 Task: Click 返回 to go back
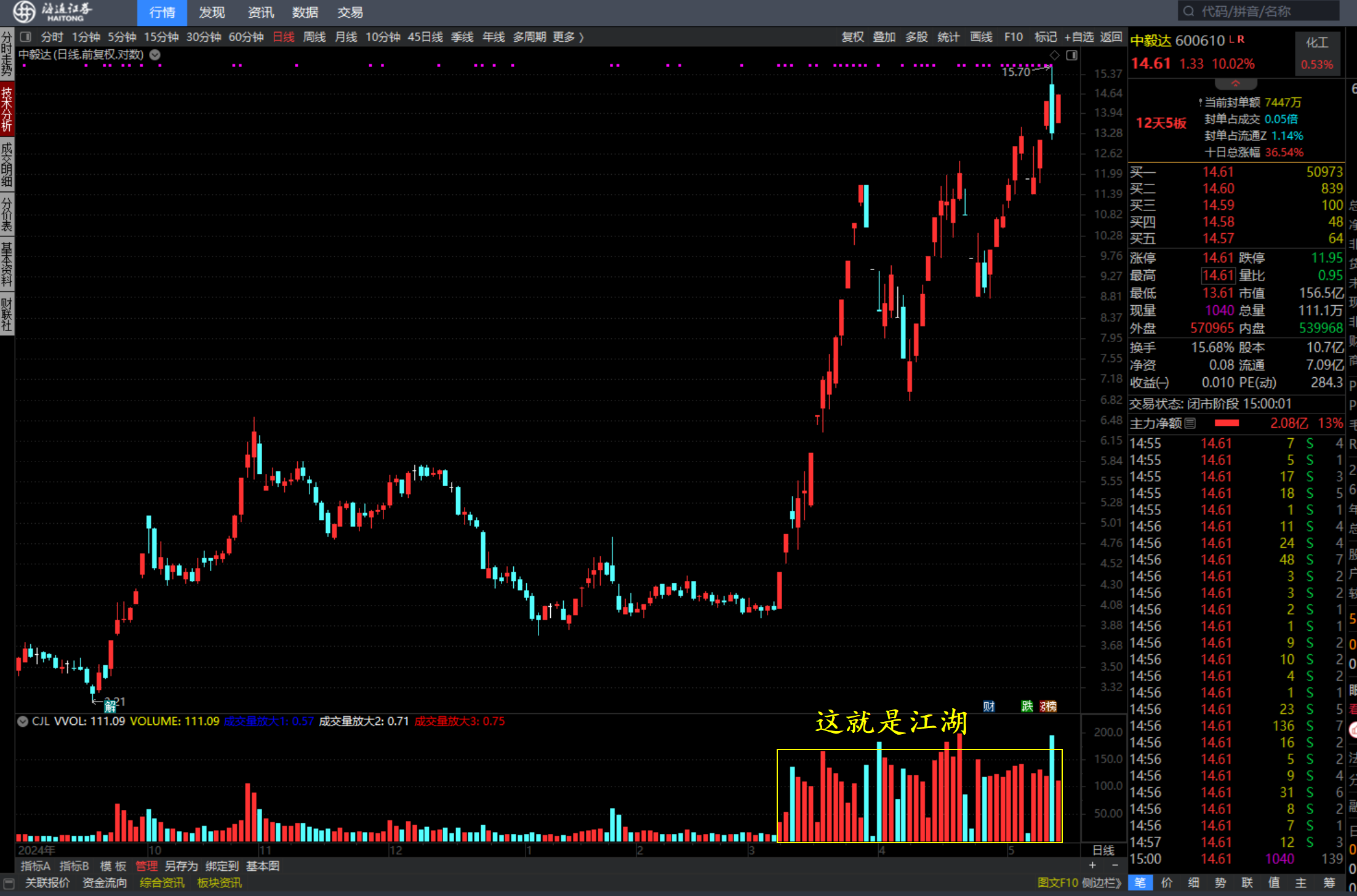pyautogui.click(x=1111, y=37)
